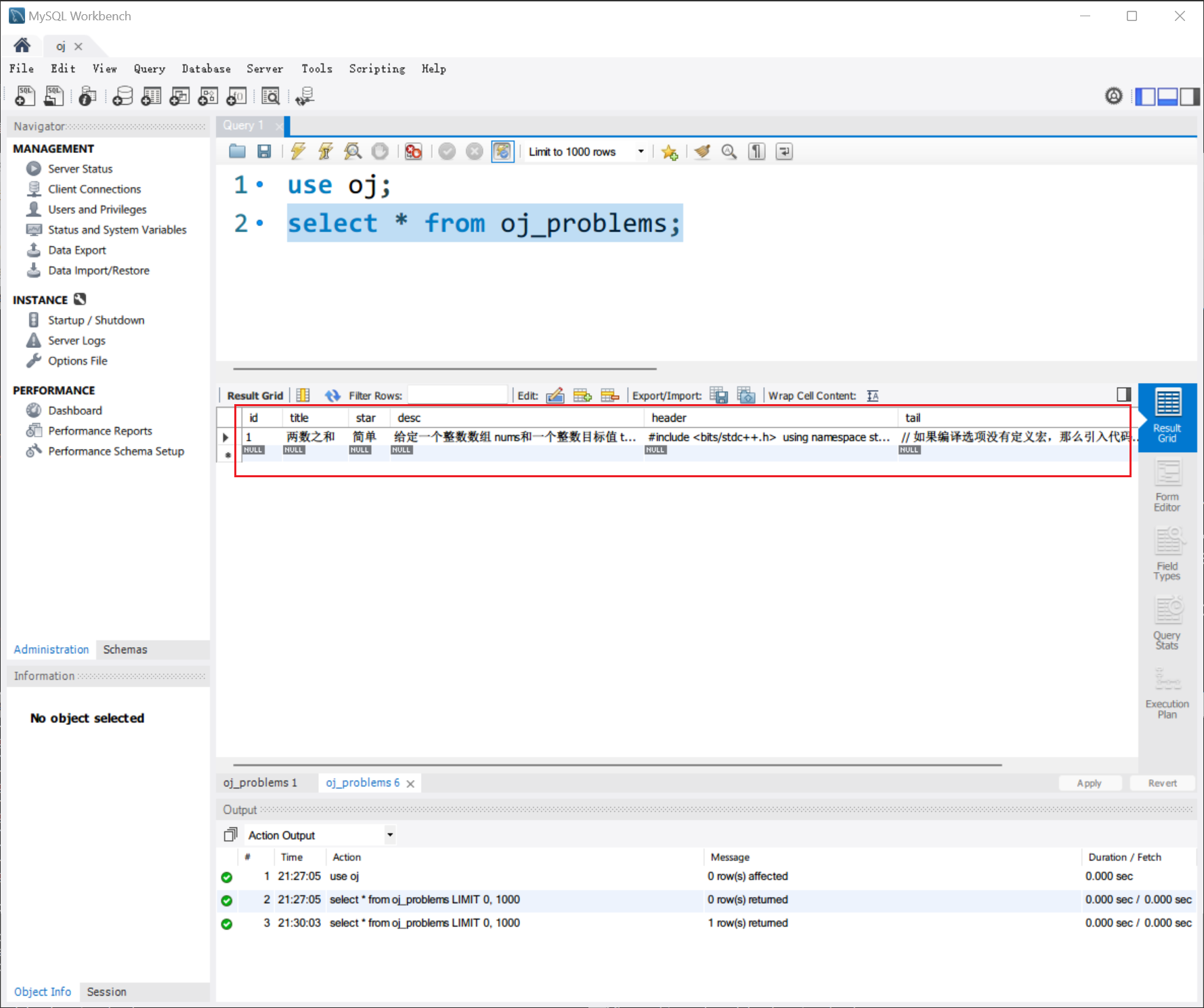Open the Limit to 1000 rows dropdown
The image size is (1204, 1008).
click(641, 152)
